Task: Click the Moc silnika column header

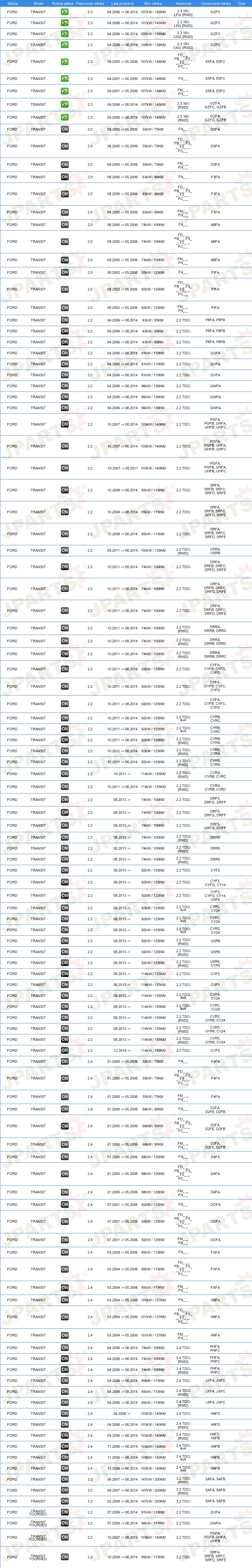Action: pos(153,3)
